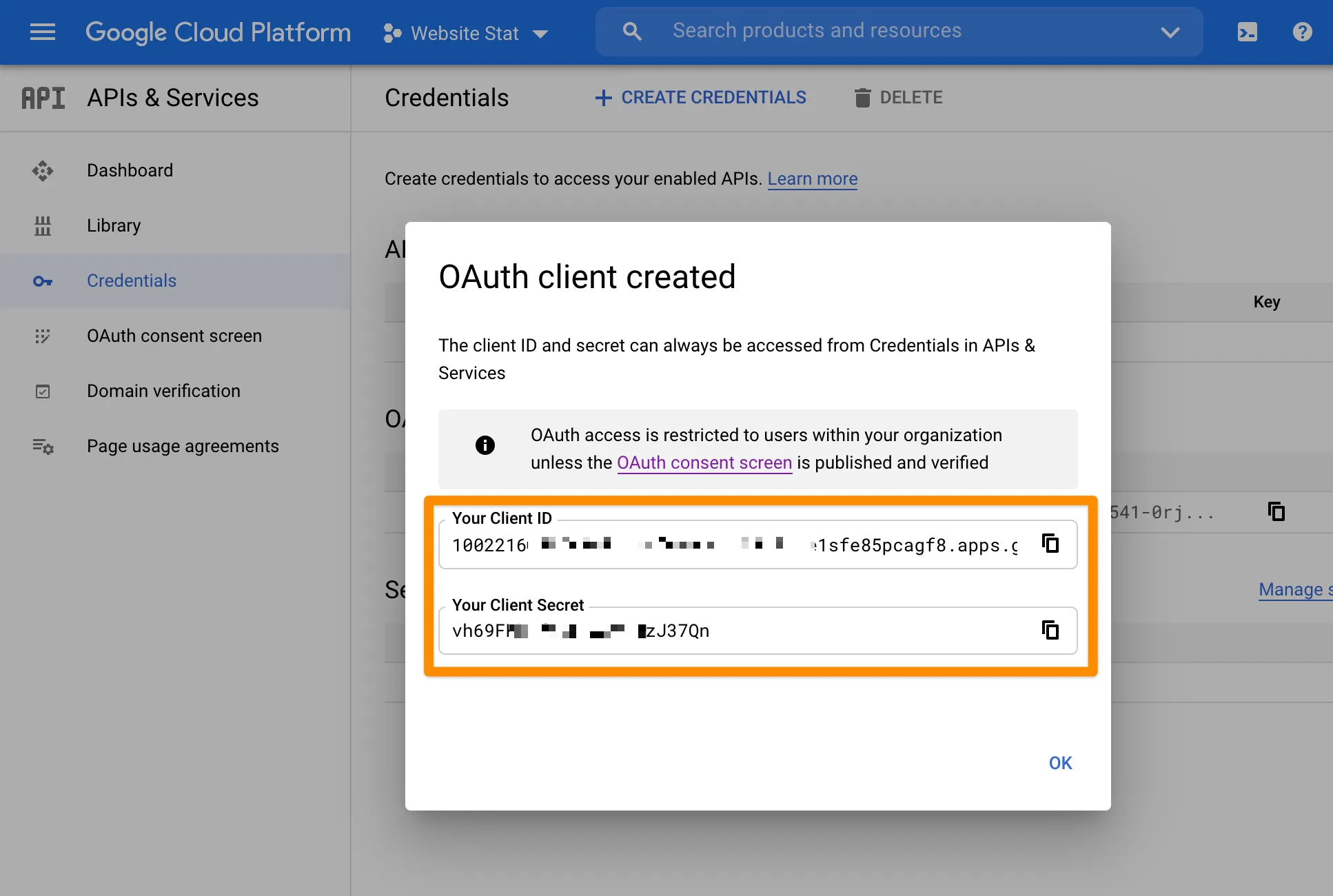Click the info icon in the dialog notice
Image resolution: width=1333 pixels, height=896 pixels.
[485, 445]
